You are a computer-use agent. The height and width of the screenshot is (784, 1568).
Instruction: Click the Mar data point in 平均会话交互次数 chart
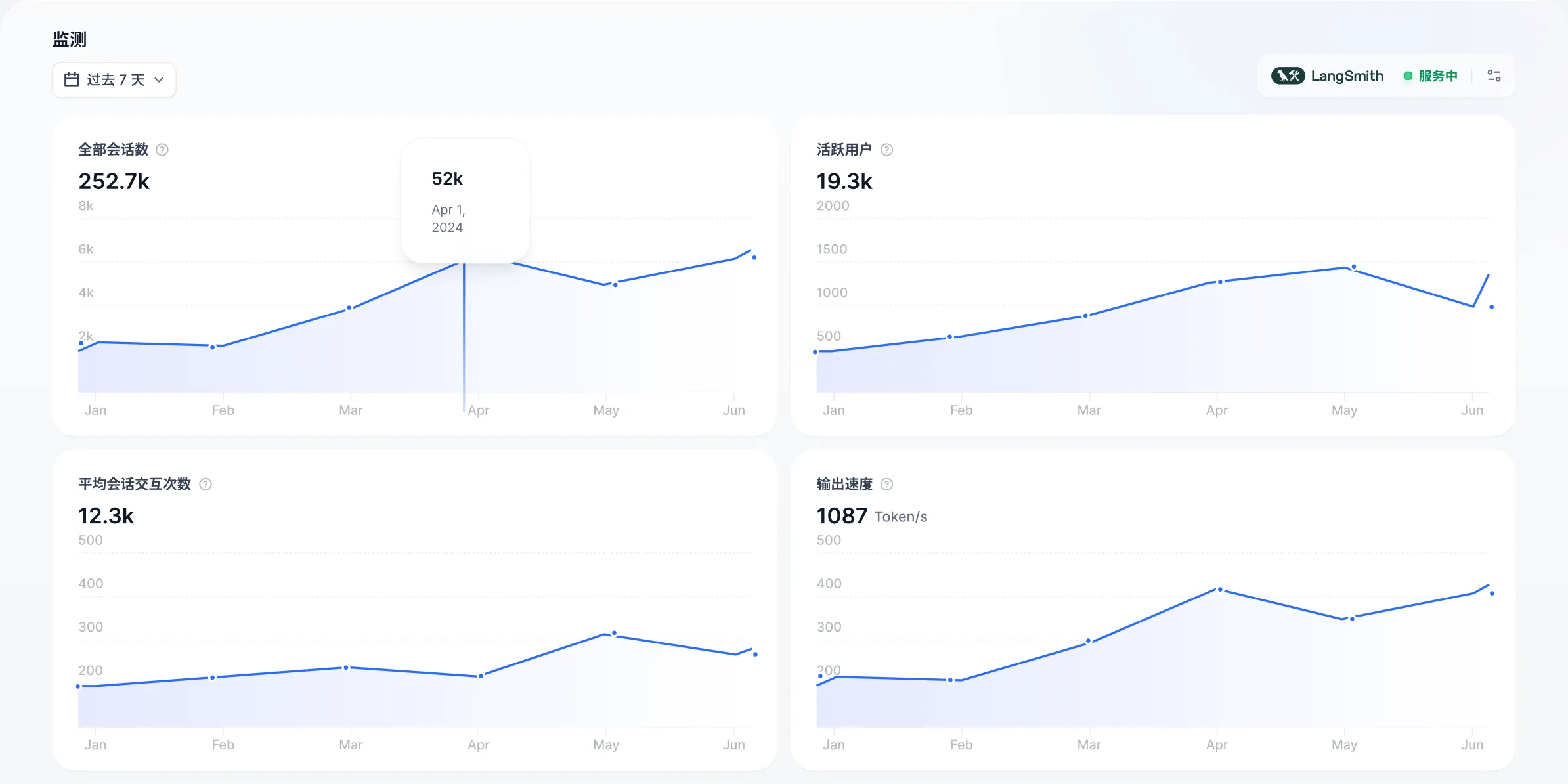[347, 668]
